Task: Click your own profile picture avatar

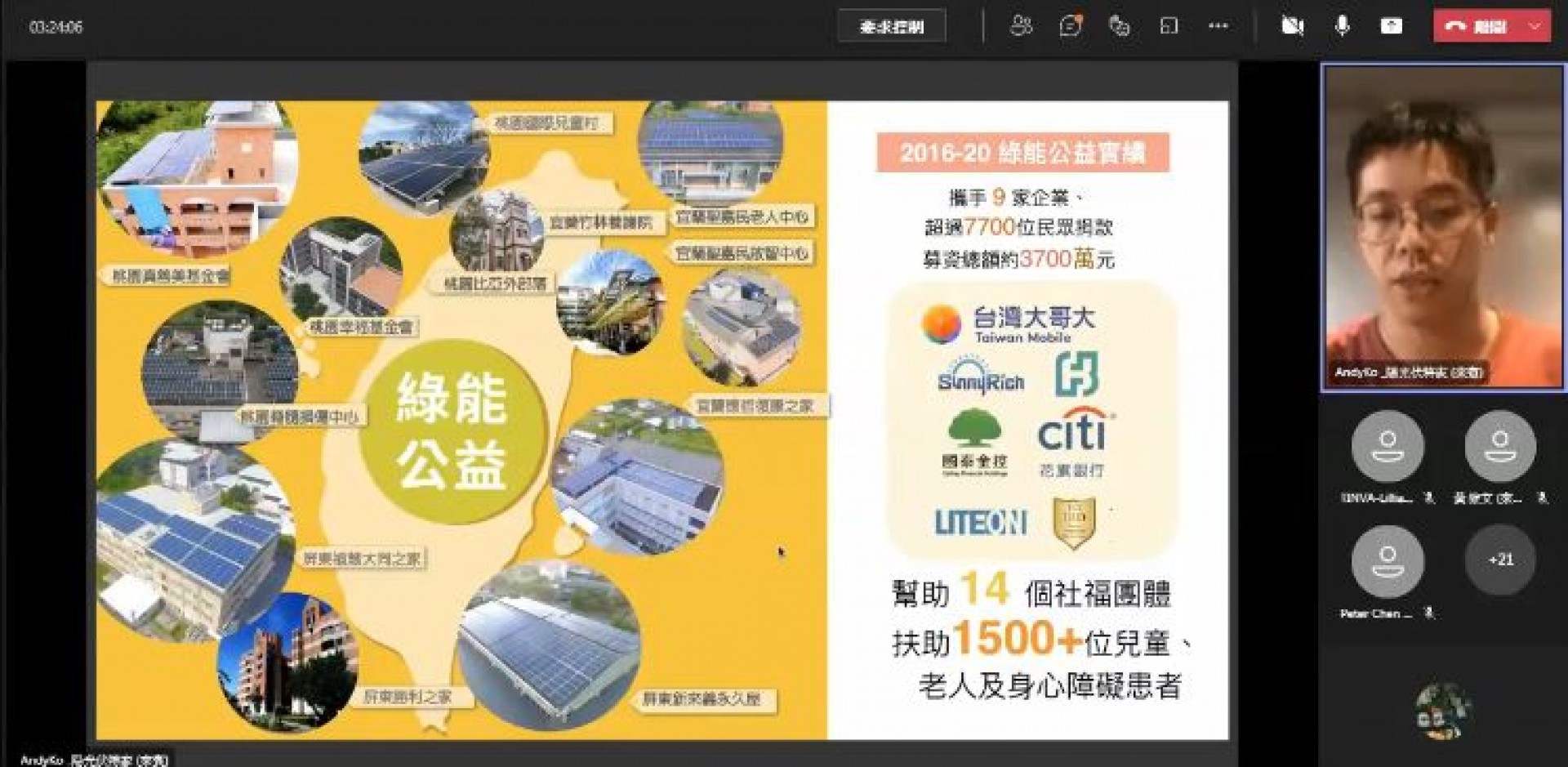Action: (1443, 711)
